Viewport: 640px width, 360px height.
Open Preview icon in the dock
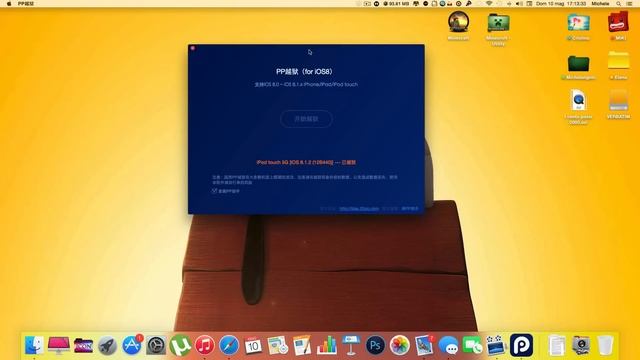click(x=278, y=345)
